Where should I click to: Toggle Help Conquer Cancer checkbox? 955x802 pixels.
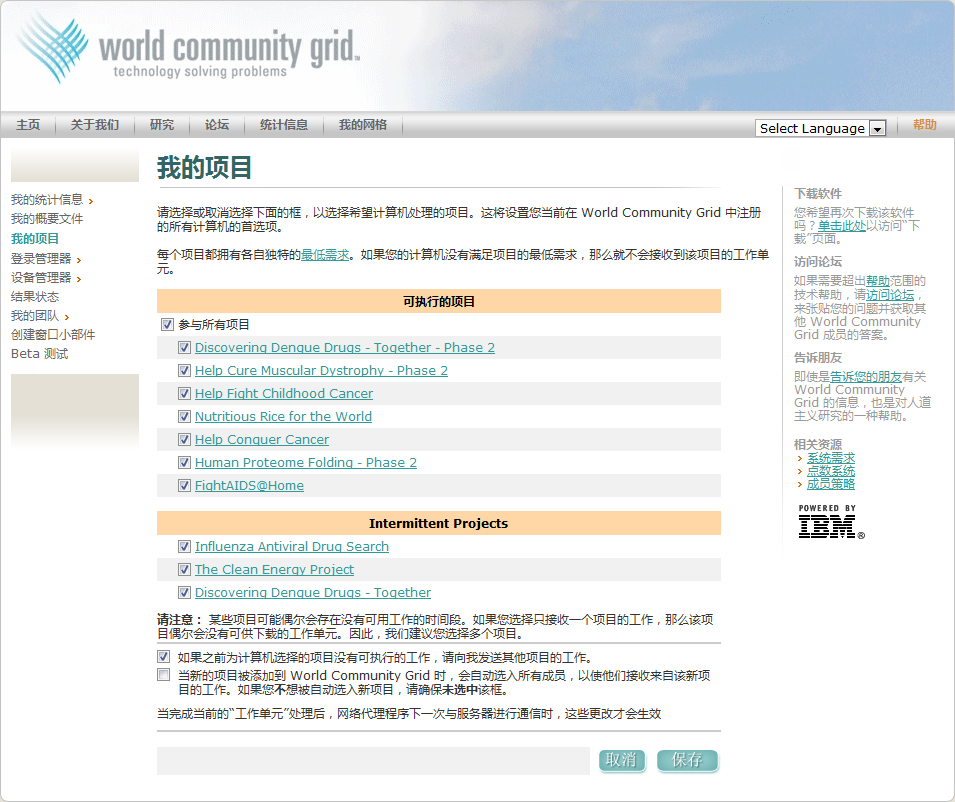pyautogui.click(x=184, y=440)
